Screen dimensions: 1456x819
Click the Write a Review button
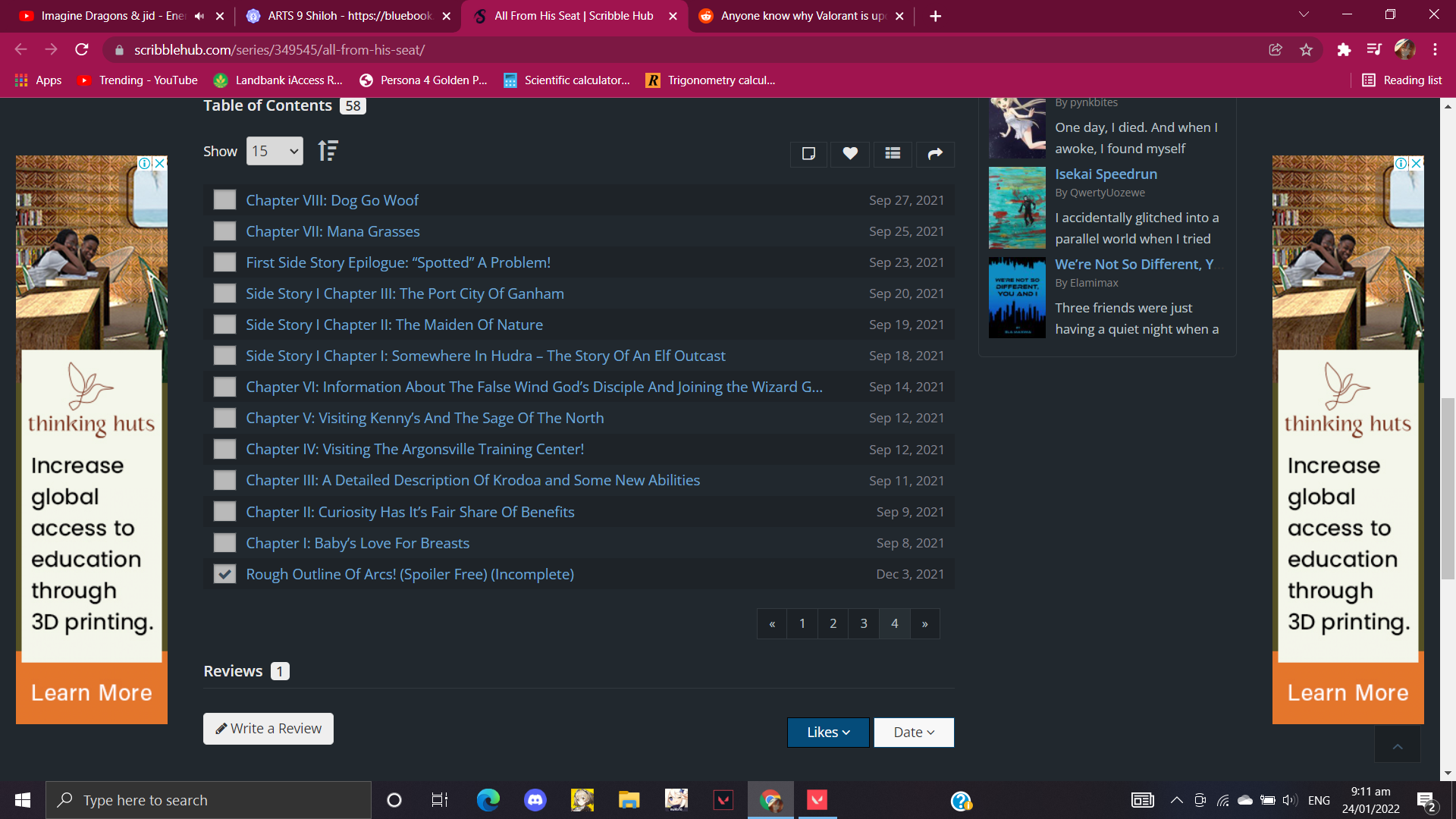268,729
